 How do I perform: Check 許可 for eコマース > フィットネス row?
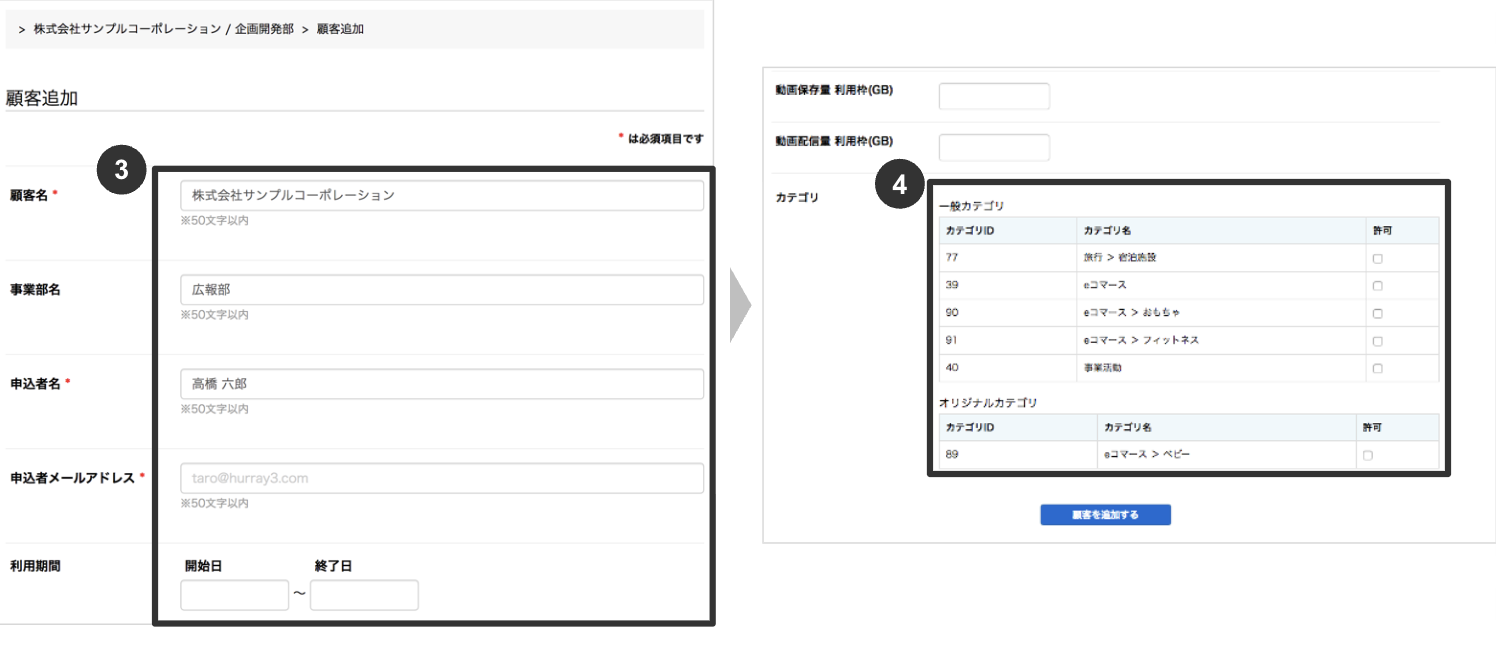click(1378, 340)
